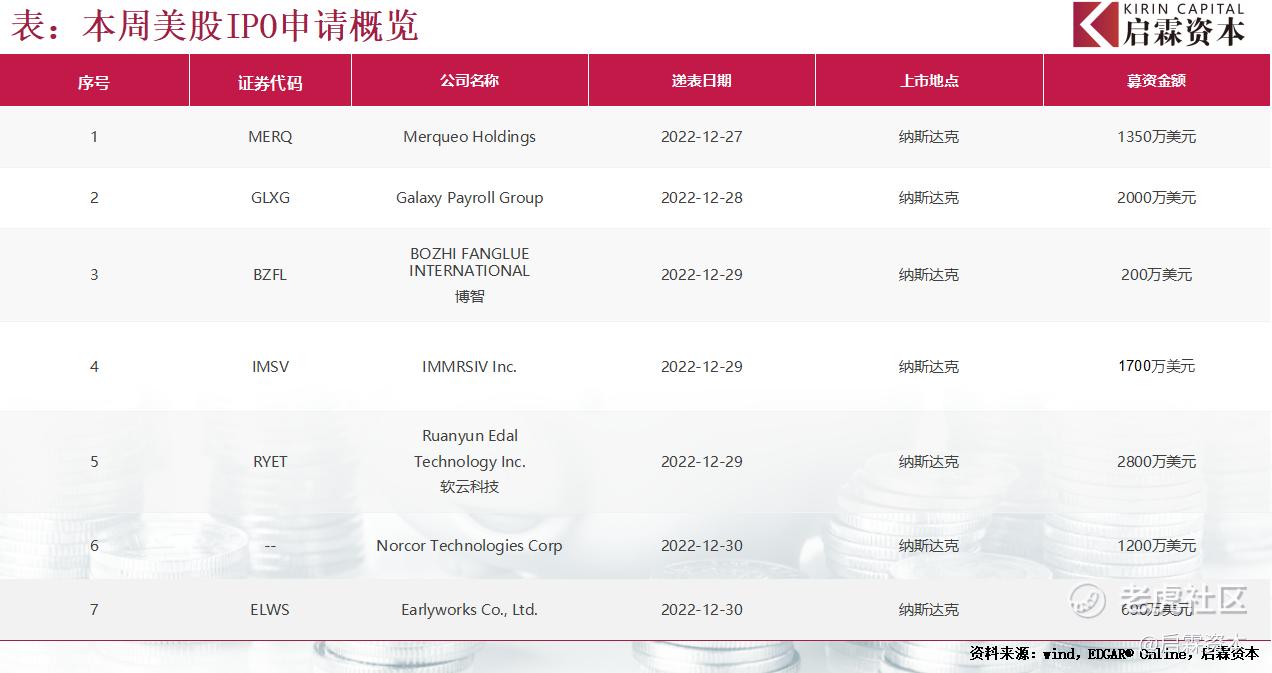Click company name Merqueo Holdings
Viewport: 1272px width, 673px height.
click(x=469, y=137)
